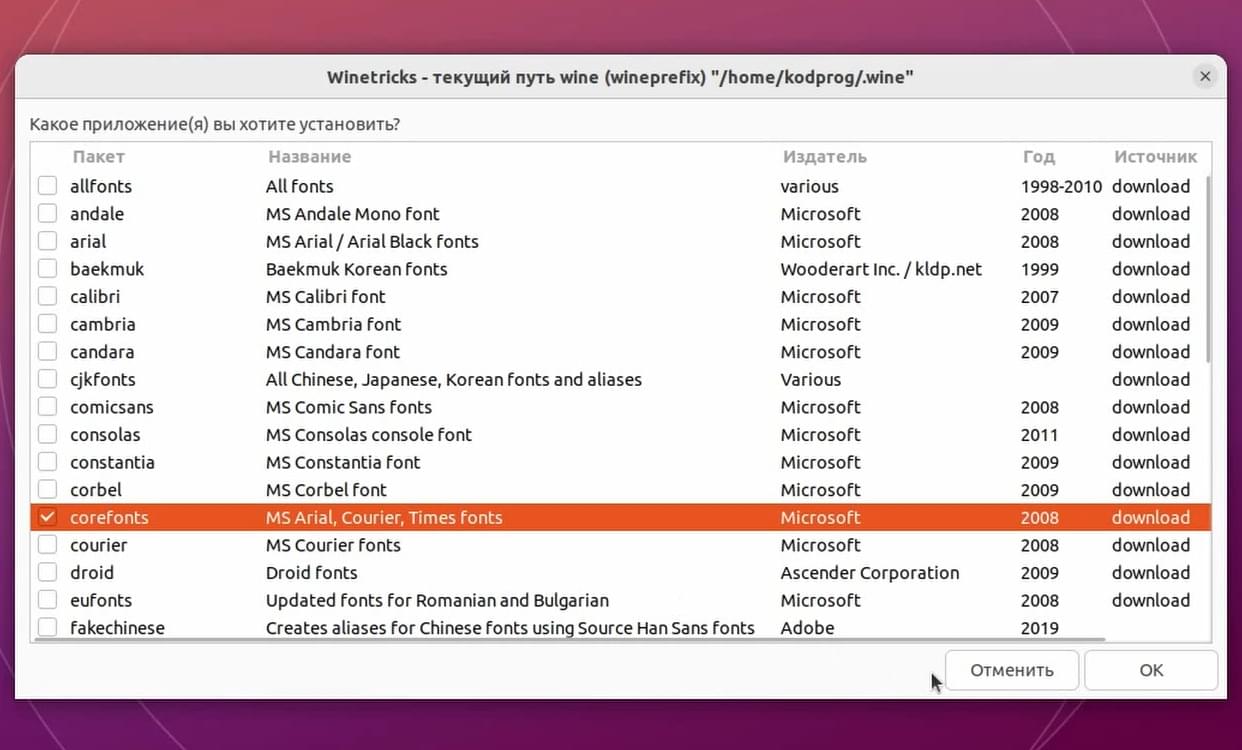The height and width of the screenshot is (750, 1242).
Task: Sort by the Название column header
Action: tap(309, 157)
